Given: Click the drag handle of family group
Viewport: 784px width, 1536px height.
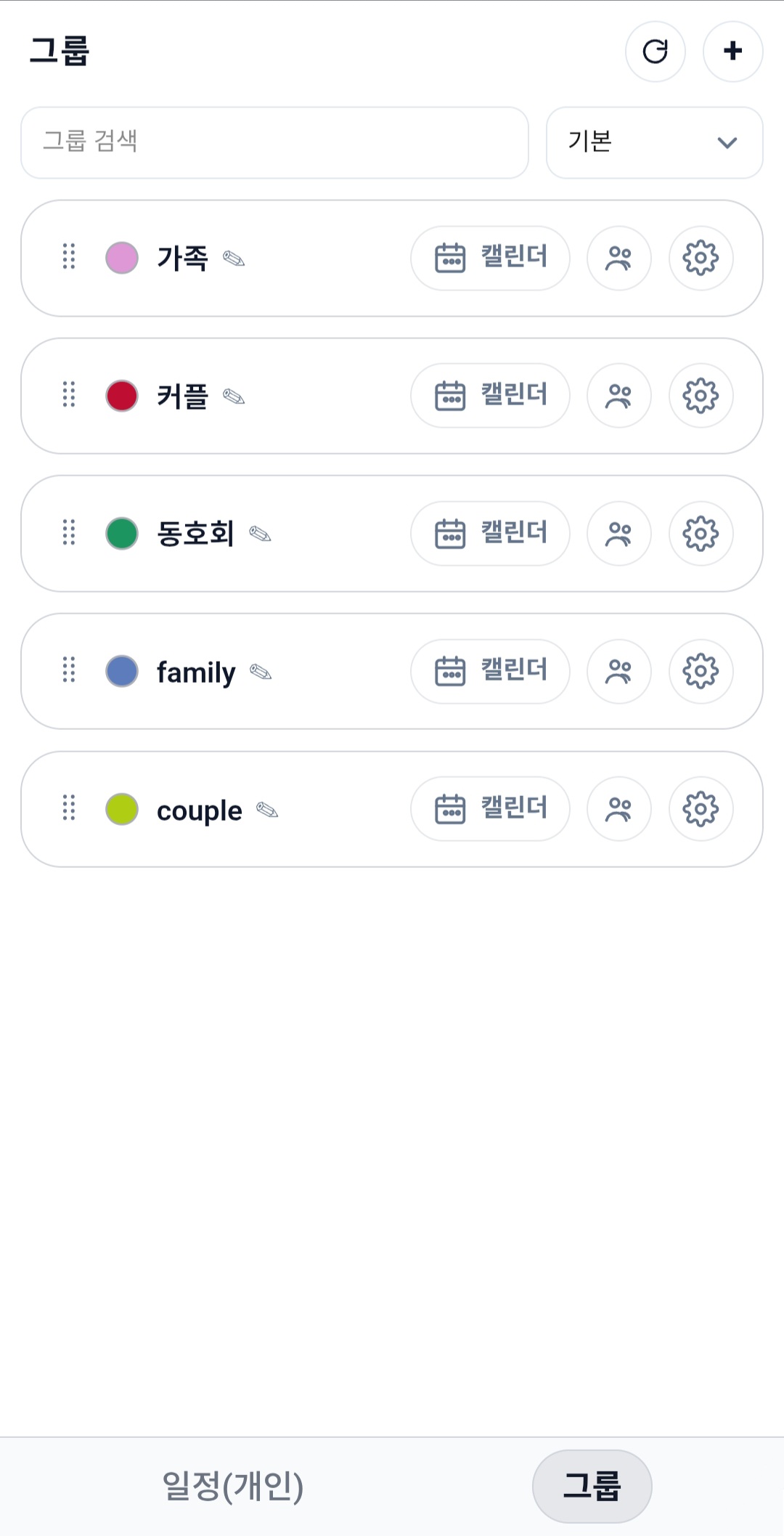Looking at the screenshot, I should pyautogui.click(x=69, y=670).
